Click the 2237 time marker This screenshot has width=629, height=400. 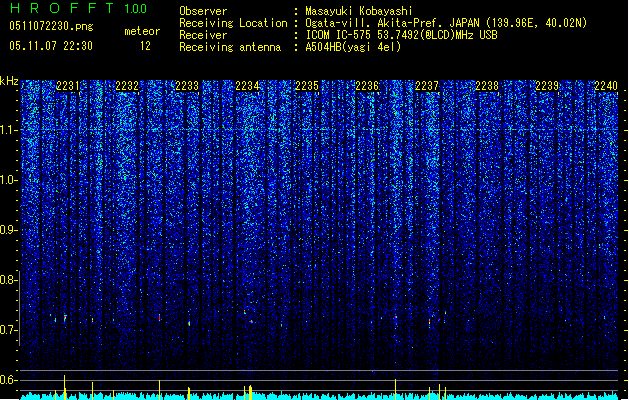[427, 85]
